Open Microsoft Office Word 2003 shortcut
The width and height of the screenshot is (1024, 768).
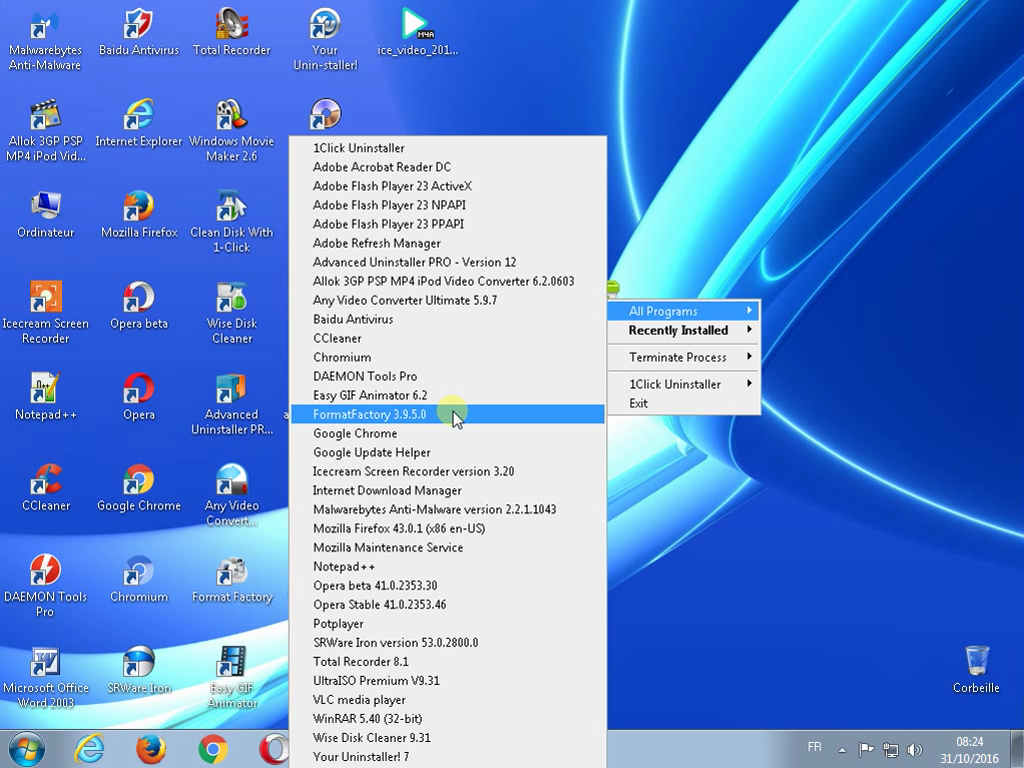(45, 678)
